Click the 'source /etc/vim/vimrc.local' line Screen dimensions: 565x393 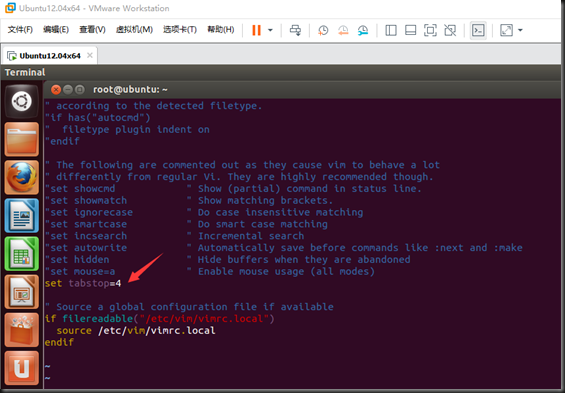pyautogui.click(x=136, y=330)
